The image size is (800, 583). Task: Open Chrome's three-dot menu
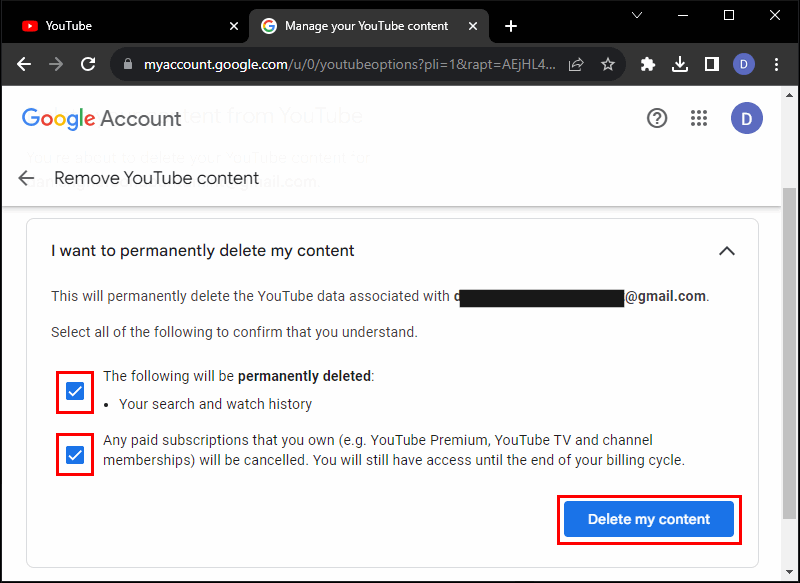777,65
